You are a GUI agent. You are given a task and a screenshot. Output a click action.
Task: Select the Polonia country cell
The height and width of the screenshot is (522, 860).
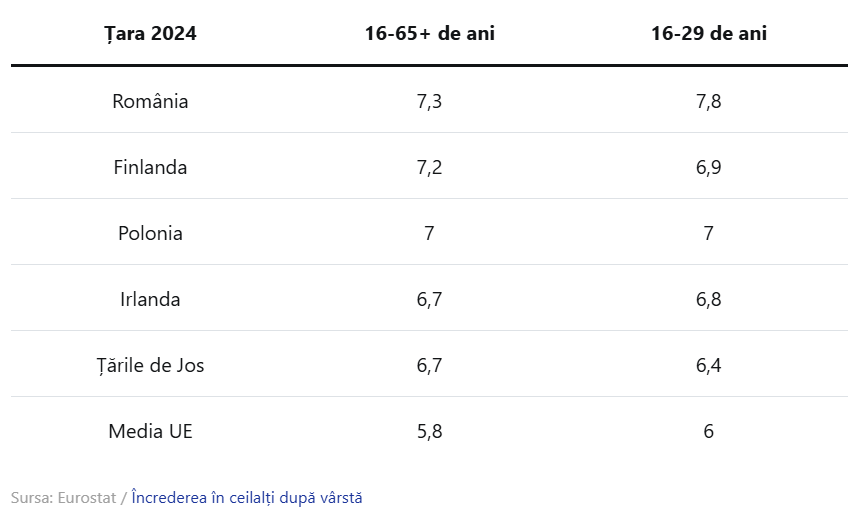pos(150,233)
